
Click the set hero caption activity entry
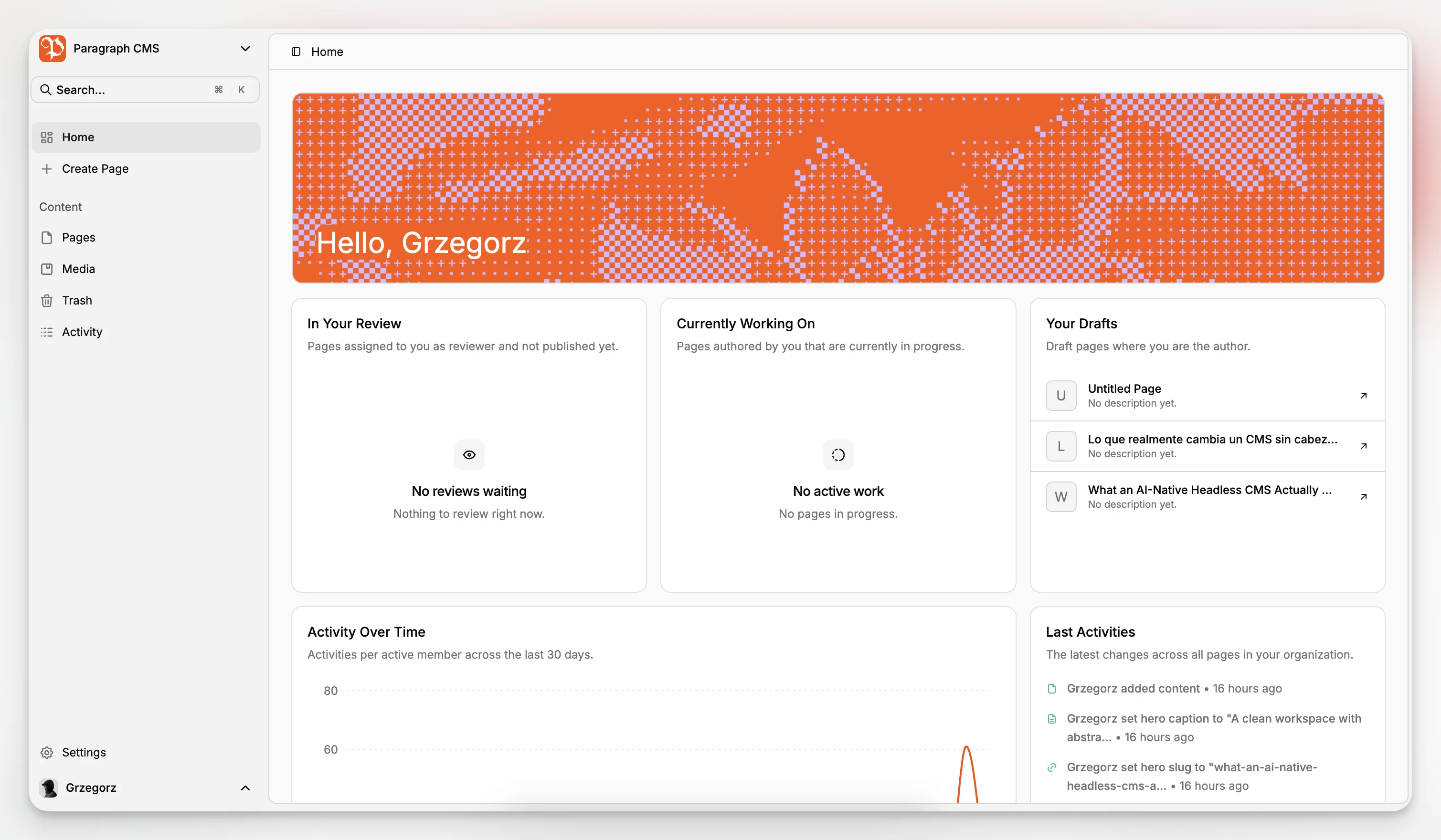(x=1214, y=727)
